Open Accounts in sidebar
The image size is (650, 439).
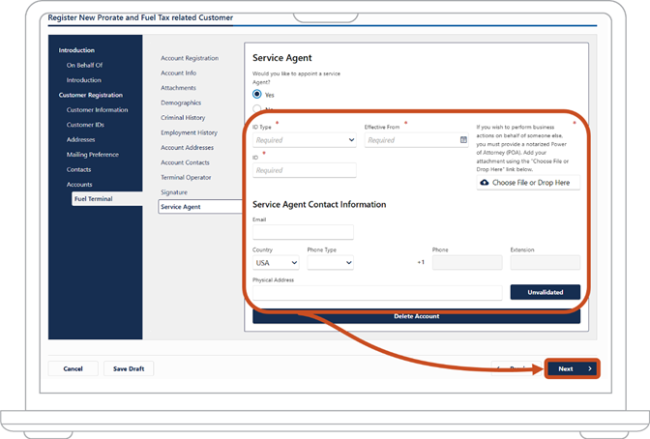pyautogui.click(x=80, y=184)
